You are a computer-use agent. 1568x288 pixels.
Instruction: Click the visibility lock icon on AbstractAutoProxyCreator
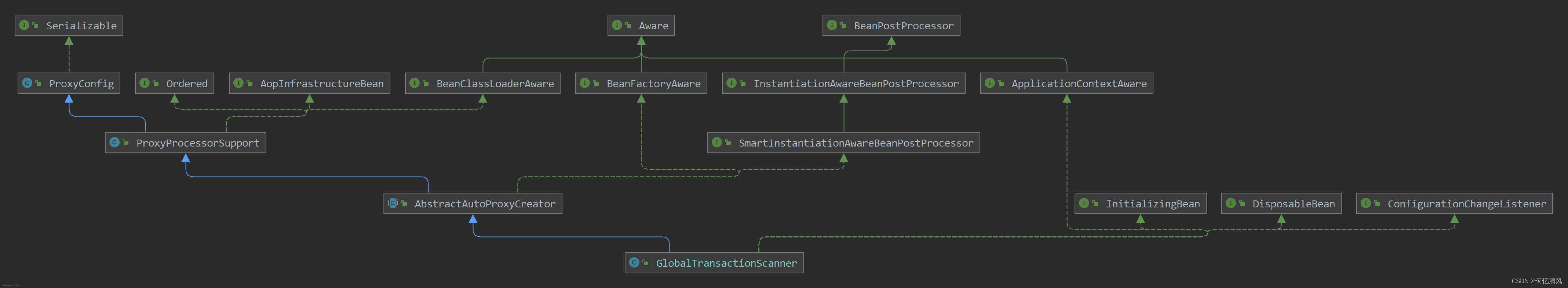point(404,203)
